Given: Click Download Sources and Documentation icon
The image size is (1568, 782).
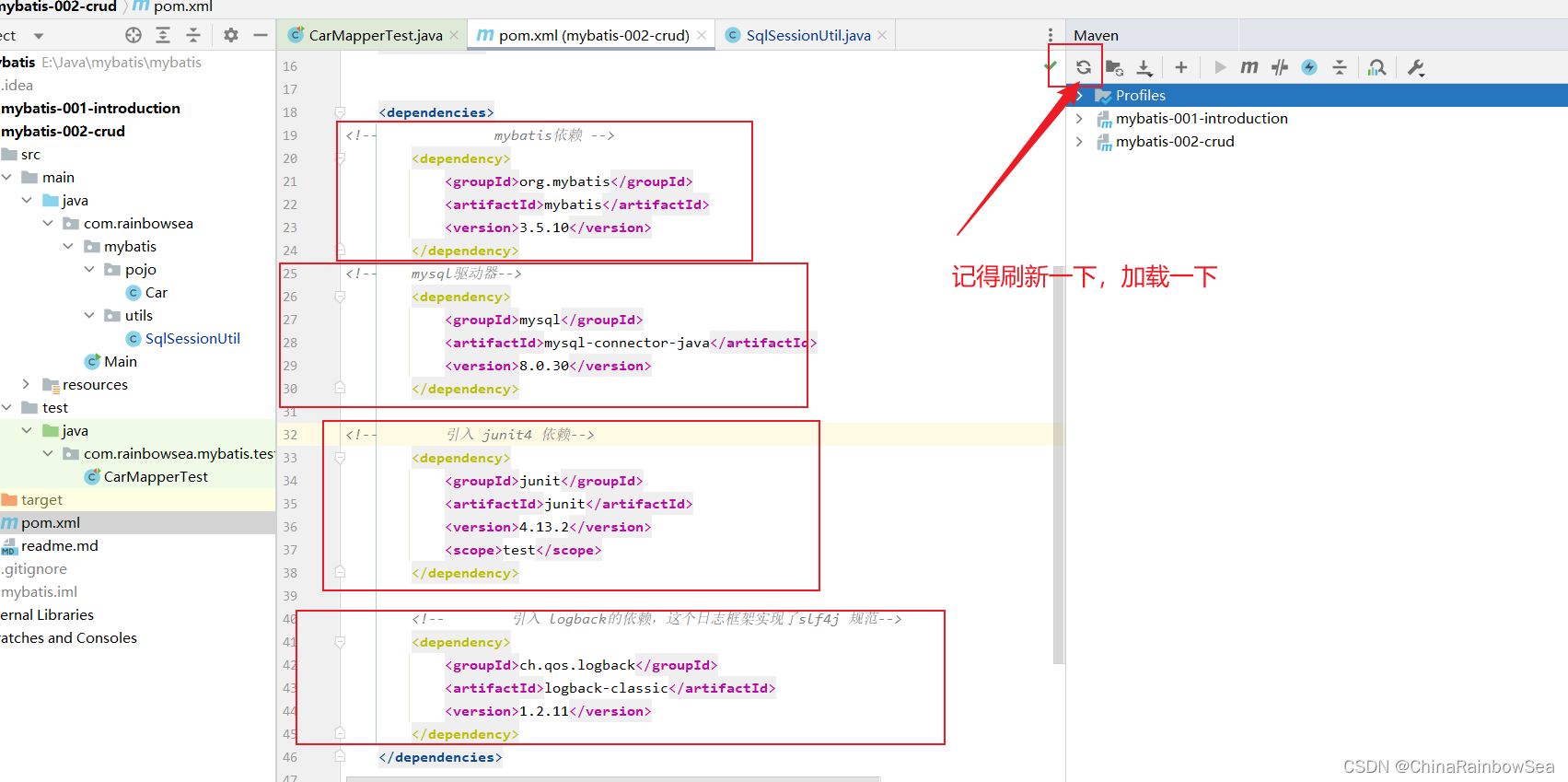Looking at the screenshot, I should coord(1144,67).
